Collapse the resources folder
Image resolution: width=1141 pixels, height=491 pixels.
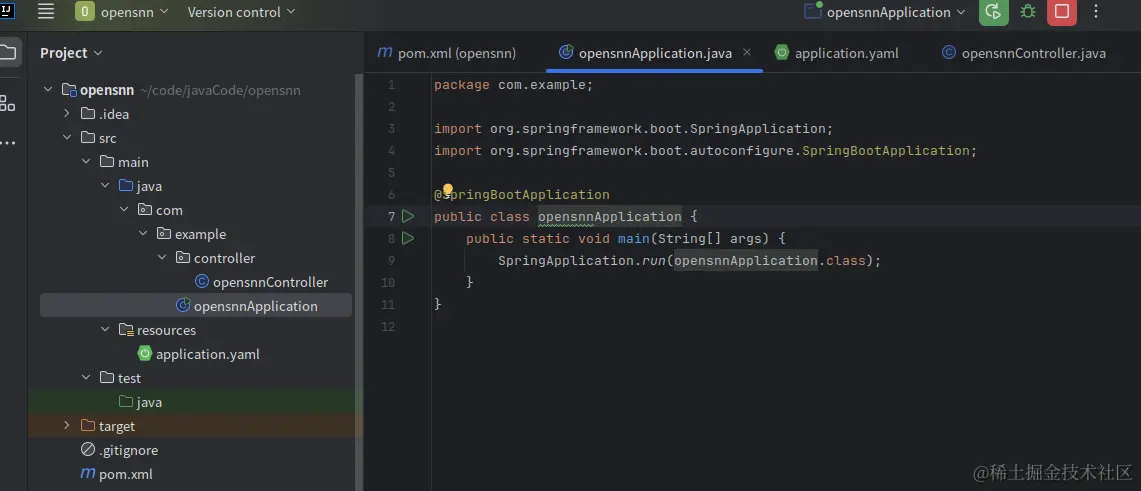[x=105, y=330]
